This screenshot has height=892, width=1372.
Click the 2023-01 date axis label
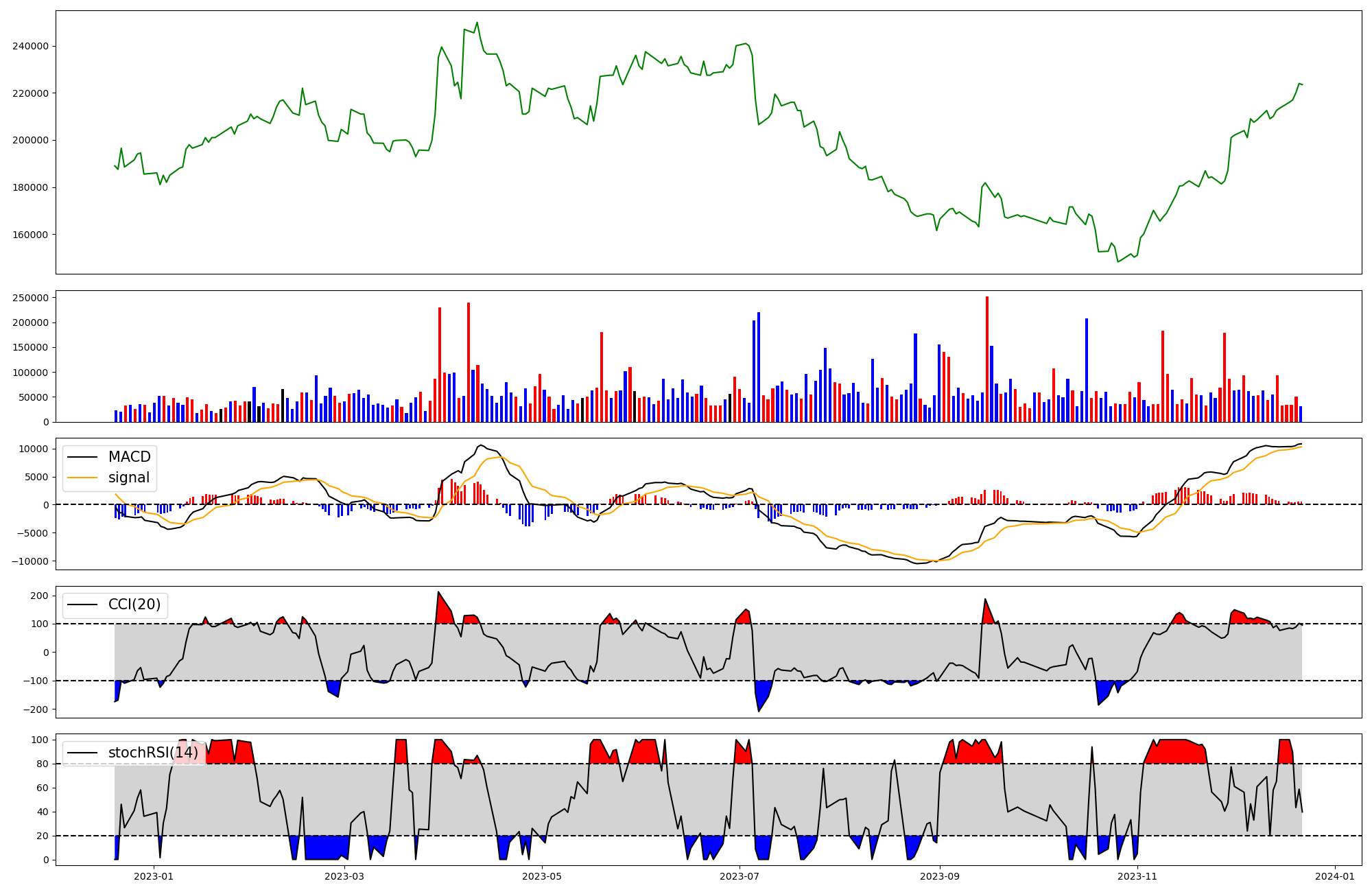pyautogui.click(x=154, y=876)
